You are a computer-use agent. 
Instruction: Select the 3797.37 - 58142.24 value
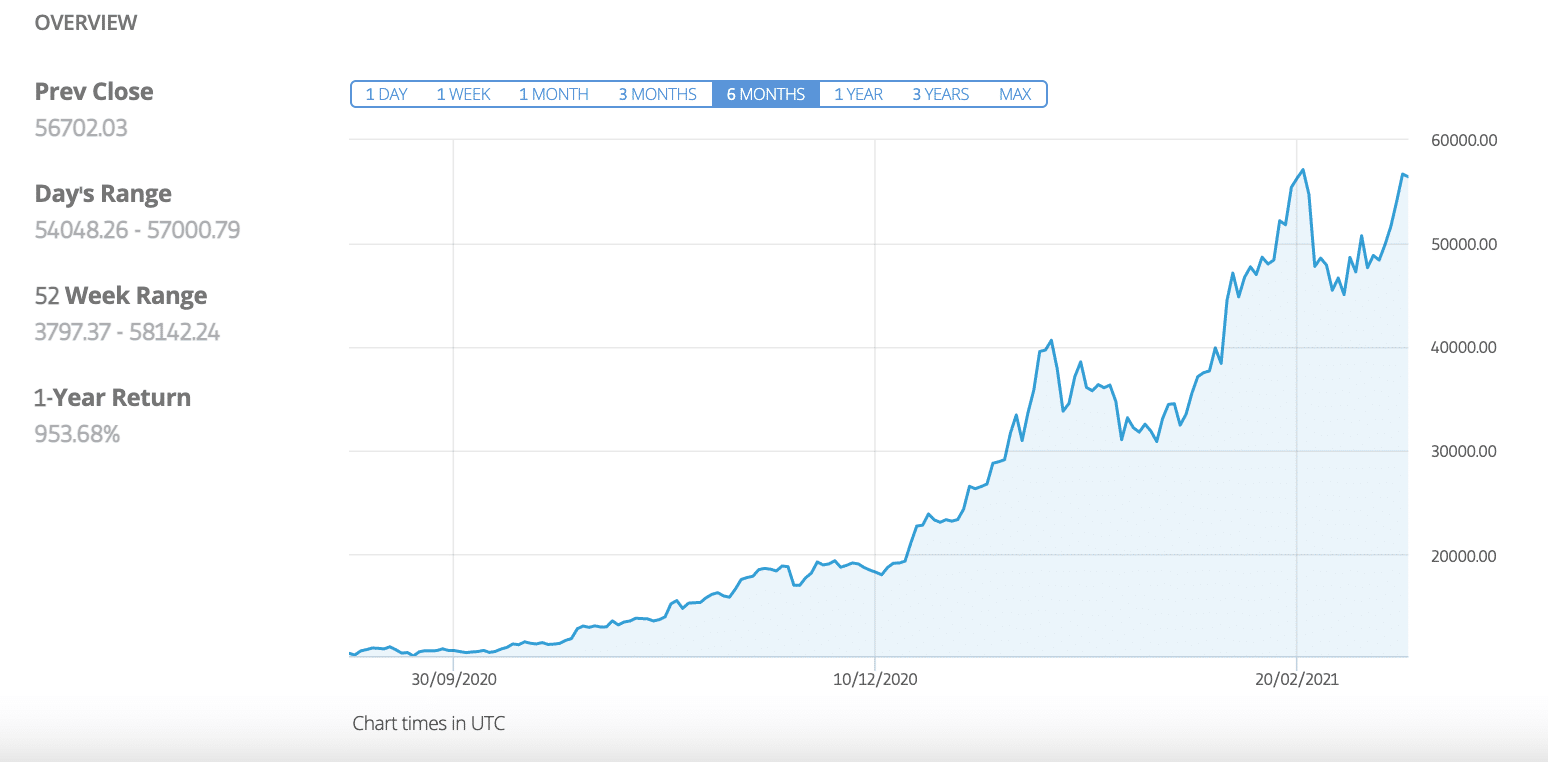coord(127,332)
